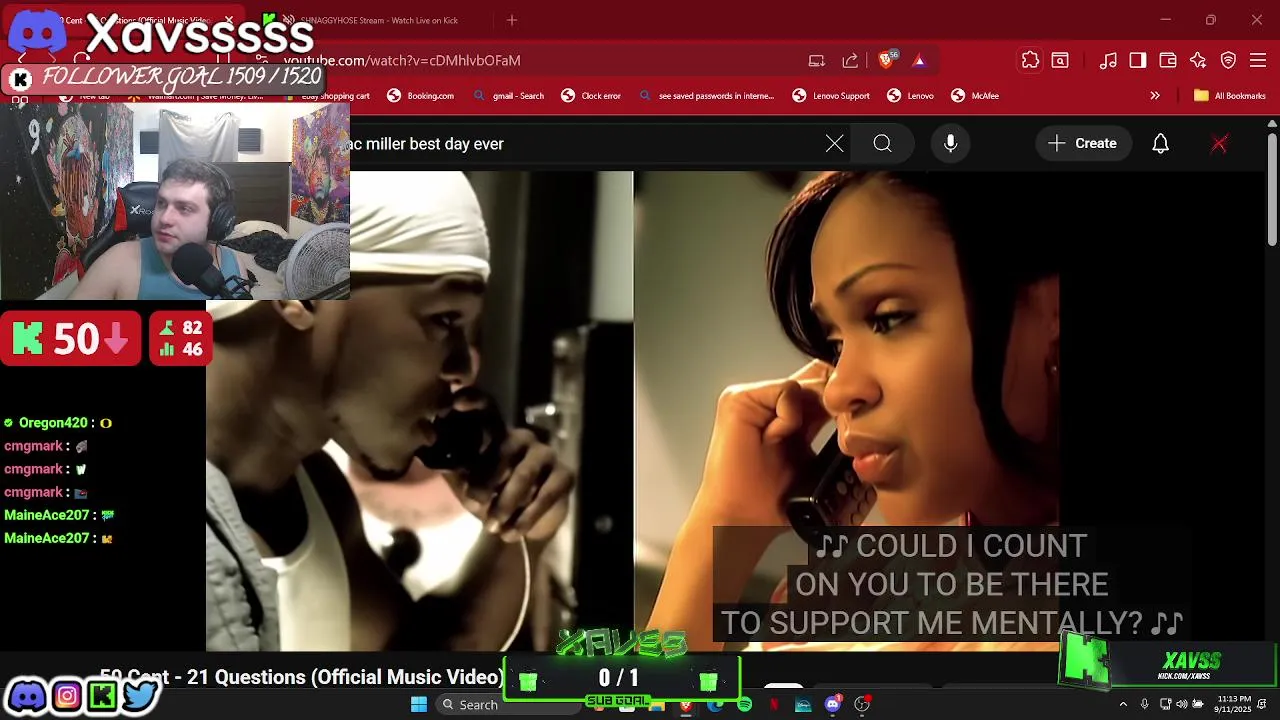Open the taskbar icon next to Netflix
Screen dimensions: 1280x720
[803, 704]
